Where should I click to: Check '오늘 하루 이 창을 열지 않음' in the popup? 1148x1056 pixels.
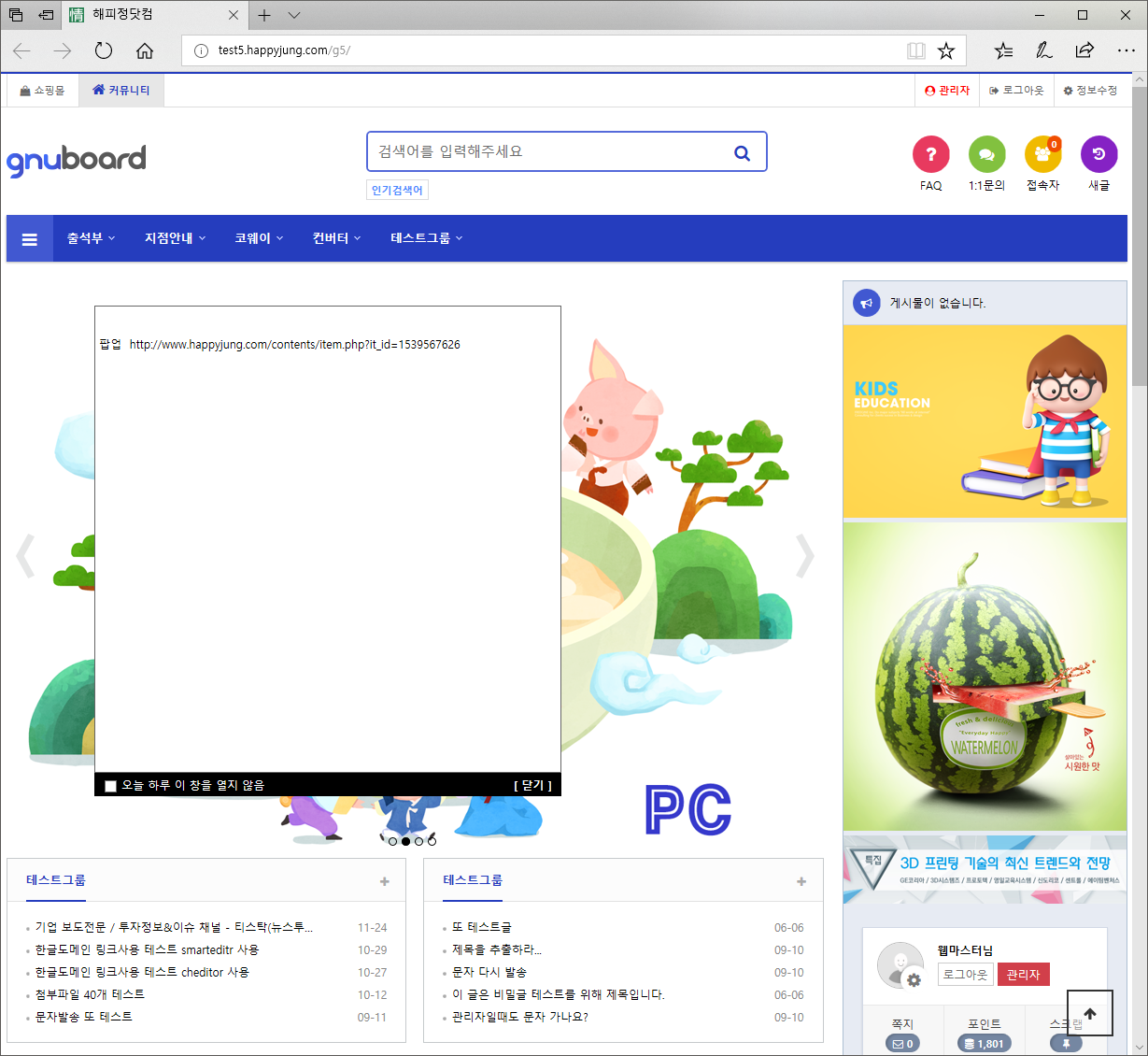[x=110, y=785]
